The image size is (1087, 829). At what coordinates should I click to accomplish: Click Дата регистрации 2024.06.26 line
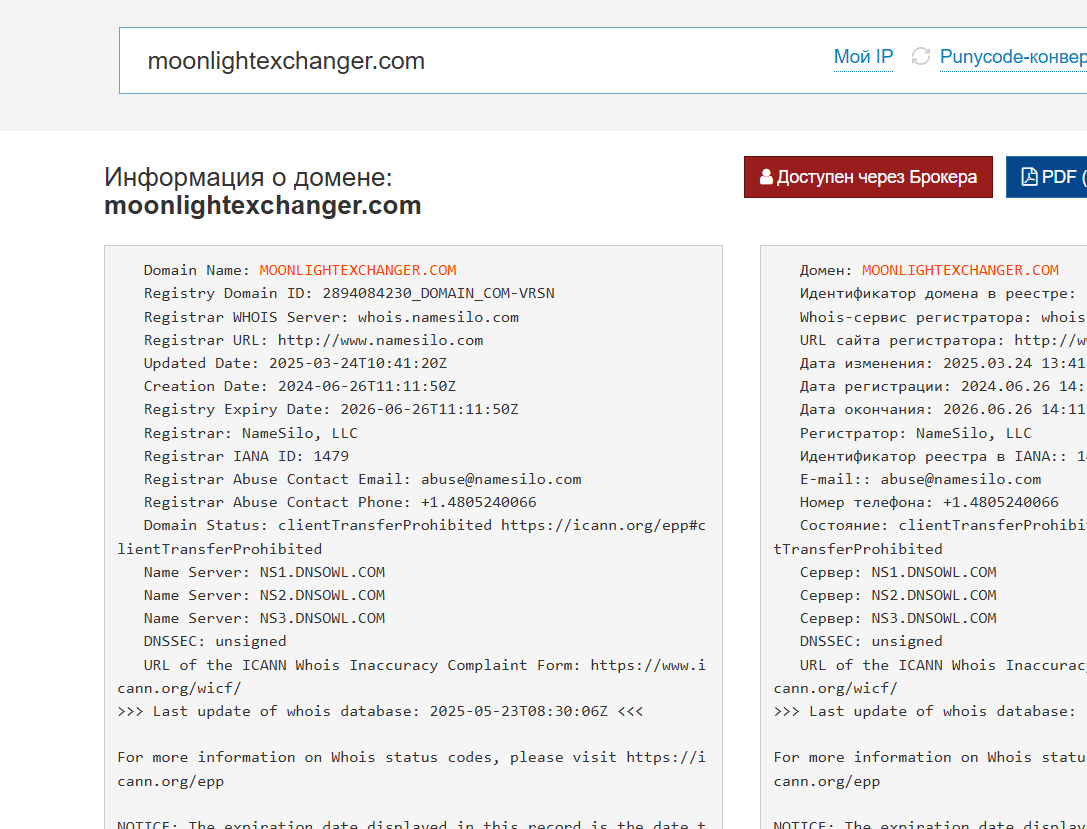tap(943, 386)
